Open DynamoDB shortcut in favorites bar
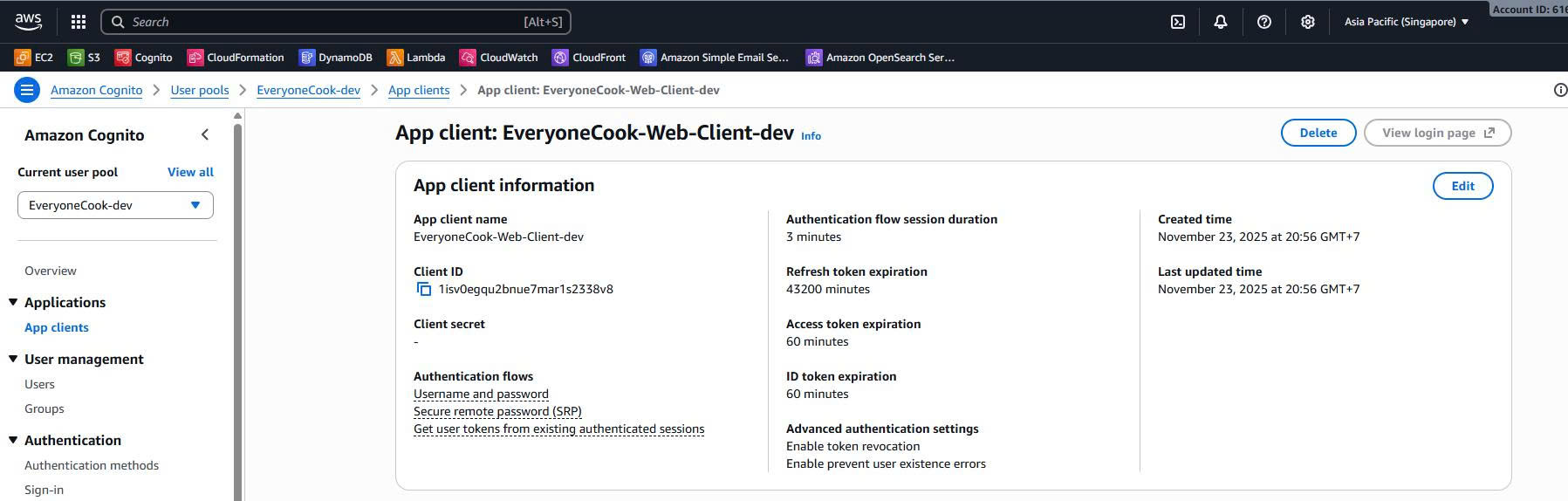The width and height of the screenshot is (1568, 501). [336, 58]
